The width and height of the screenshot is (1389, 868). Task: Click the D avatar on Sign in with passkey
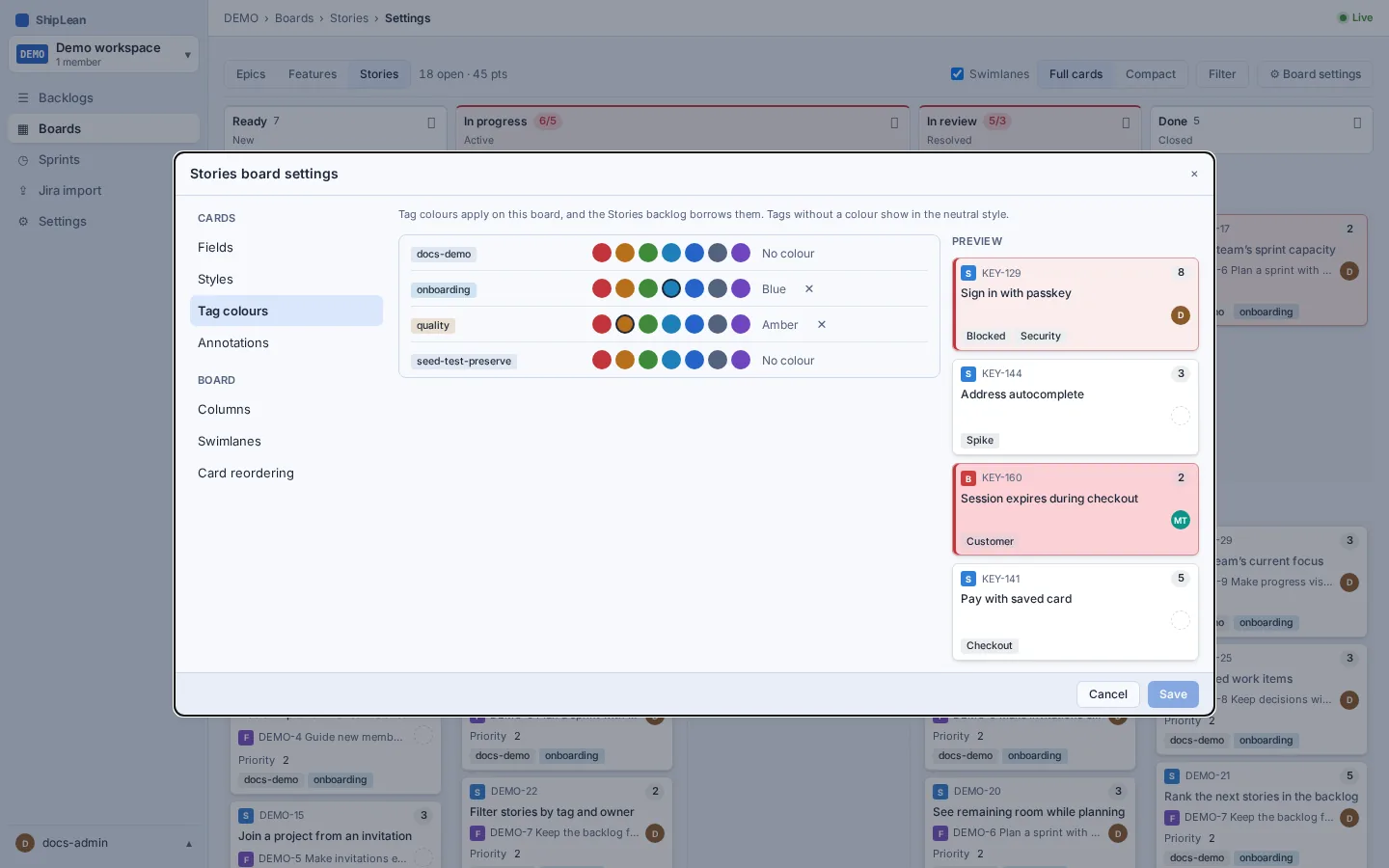[1181, 315]
